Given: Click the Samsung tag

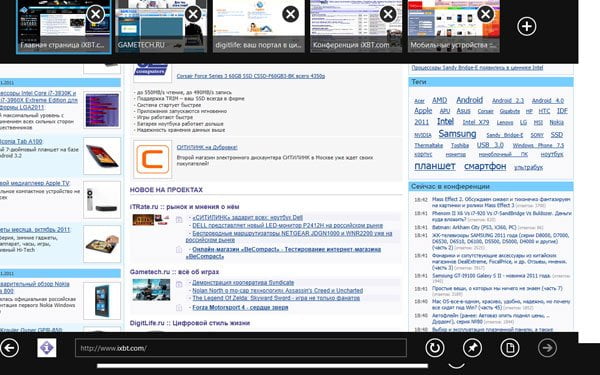Looking at the screenshot, I should pyautogui.click(x=457, y=134).
